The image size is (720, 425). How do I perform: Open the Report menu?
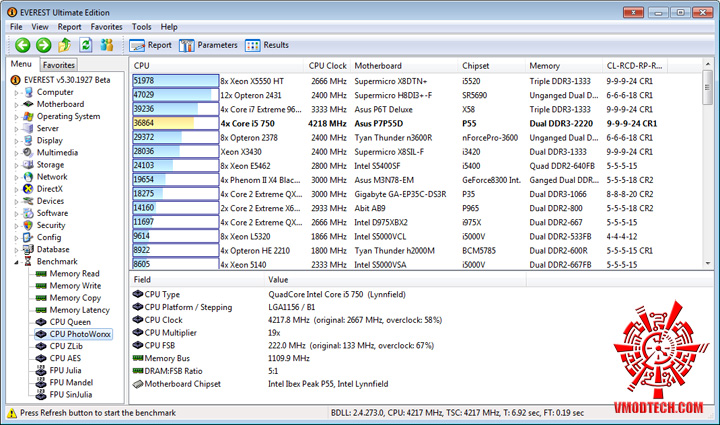click(69, 27)
